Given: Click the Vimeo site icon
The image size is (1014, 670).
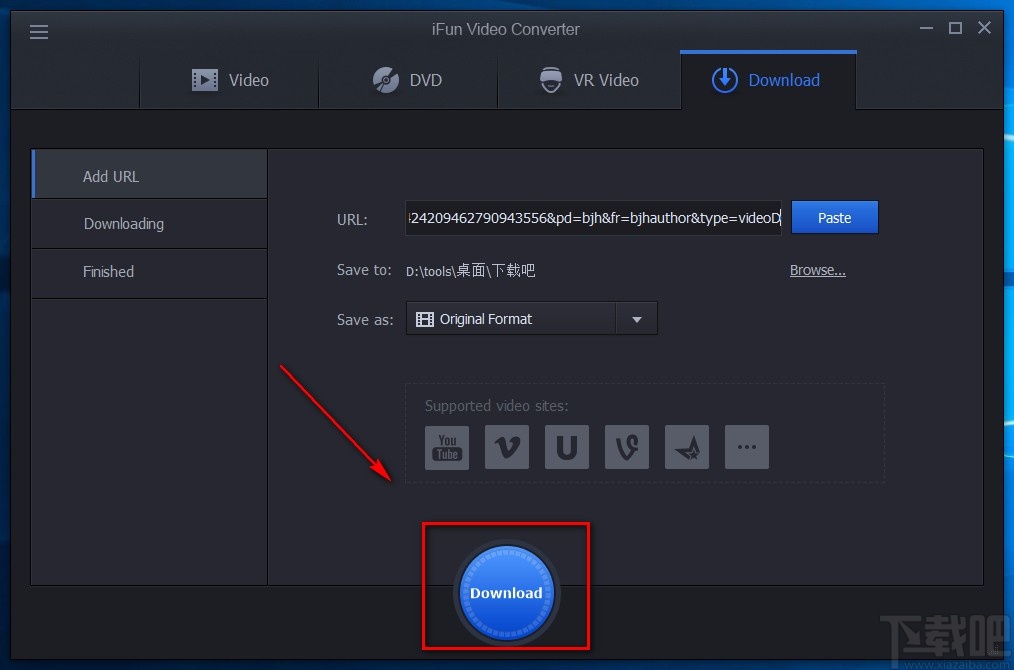Looking at the screenshot, I should [507, 447].
